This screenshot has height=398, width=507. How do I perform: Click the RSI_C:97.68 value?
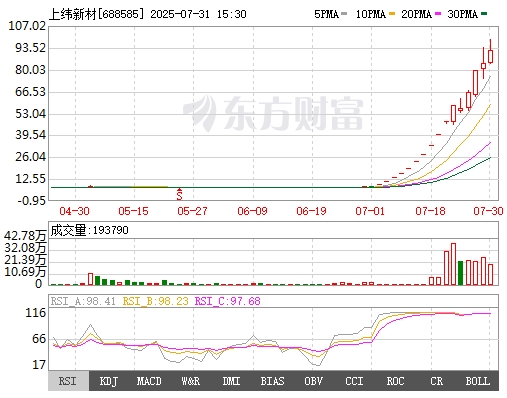[x=228, y=301]
